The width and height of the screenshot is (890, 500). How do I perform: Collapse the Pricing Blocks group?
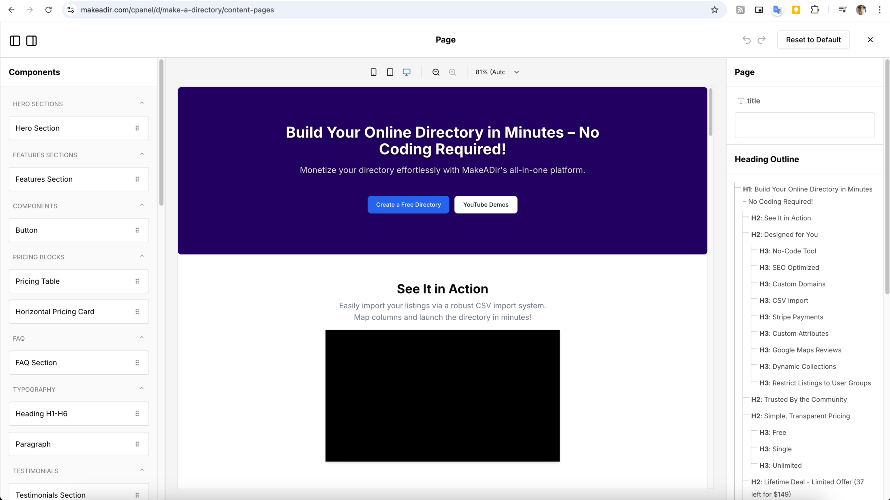(142, 257)
